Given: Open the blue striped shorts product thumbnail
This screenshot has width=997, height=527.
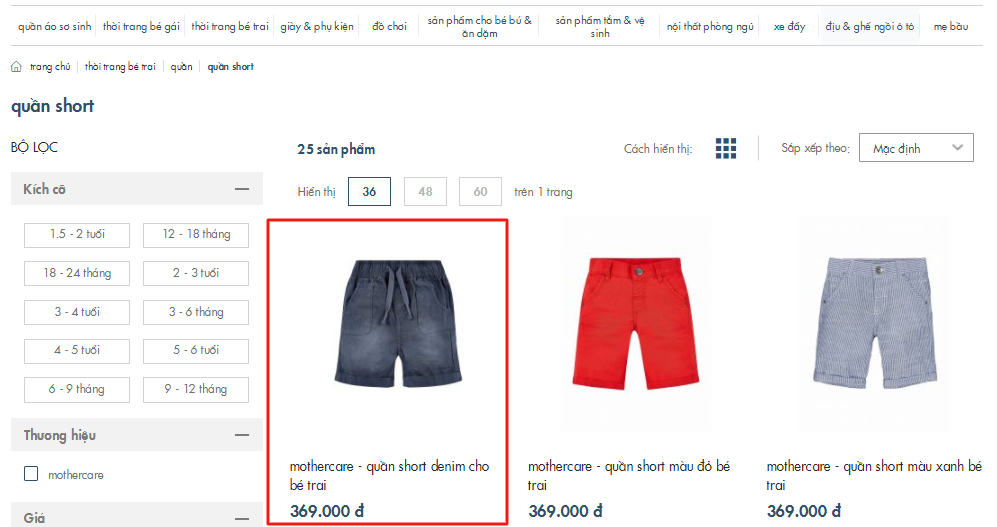Looking at the screenshot, I should [x=875, y=323].
